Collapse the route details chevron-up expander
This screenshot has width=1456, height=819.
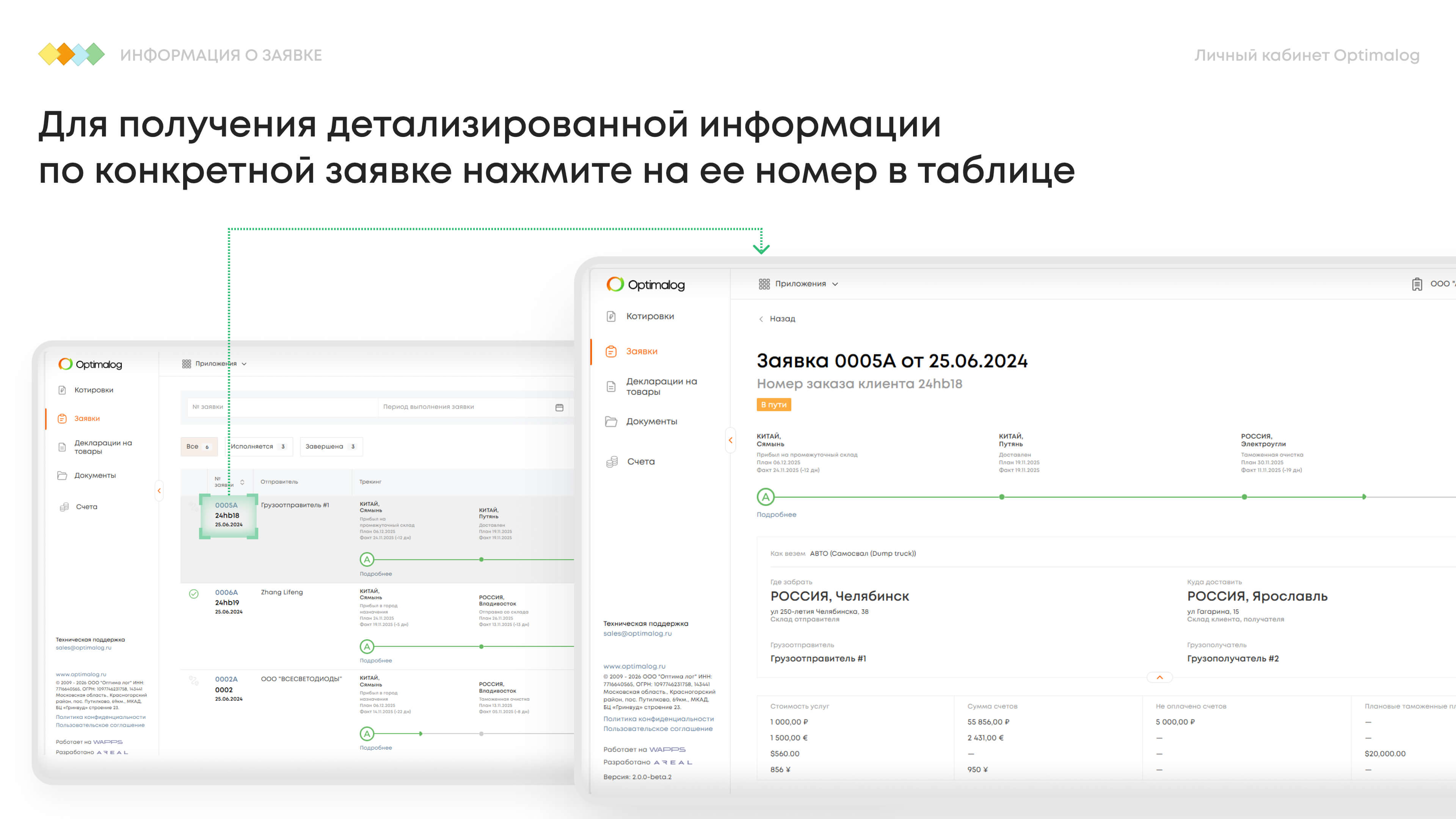click(x=1159, y=677)
